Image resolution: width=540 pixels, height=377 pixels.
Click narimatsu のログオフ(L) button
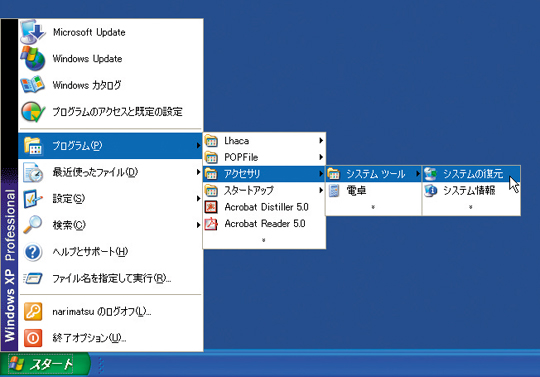tap(110, 312)
